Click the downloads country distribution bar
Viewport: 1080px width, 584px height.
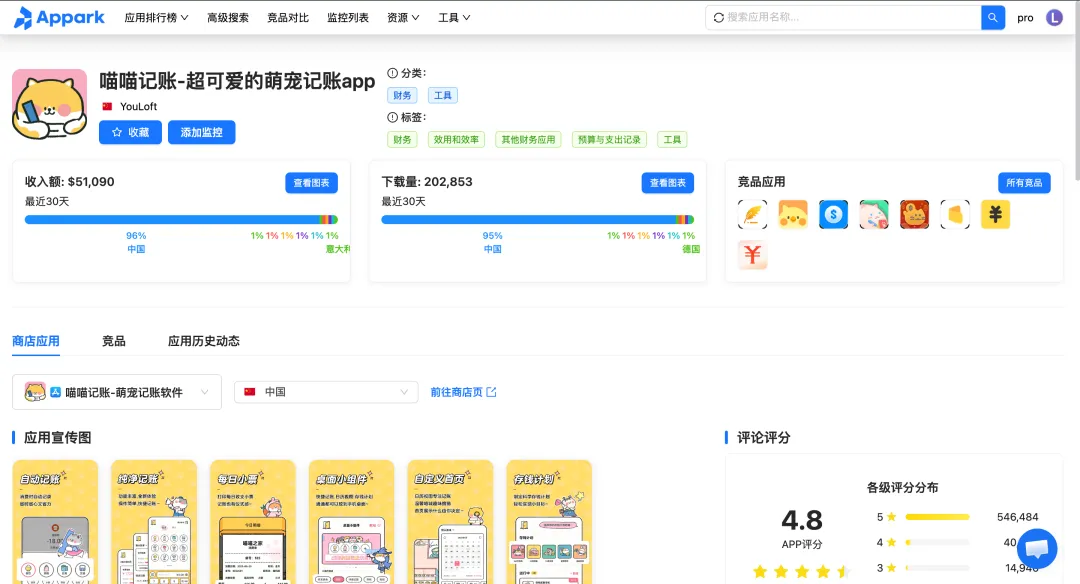tap(538, 220)
